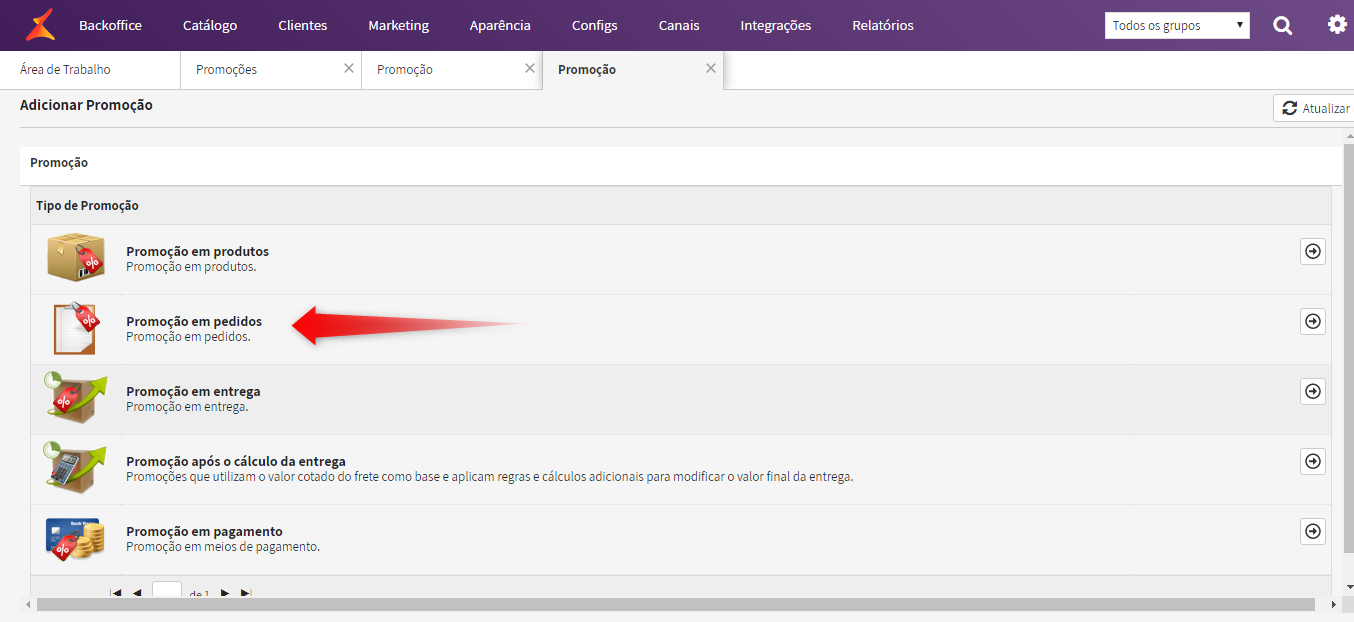Open Promoção em produtos with its arrow button
The image size is (1354, 622).
tap(1313, 251)
